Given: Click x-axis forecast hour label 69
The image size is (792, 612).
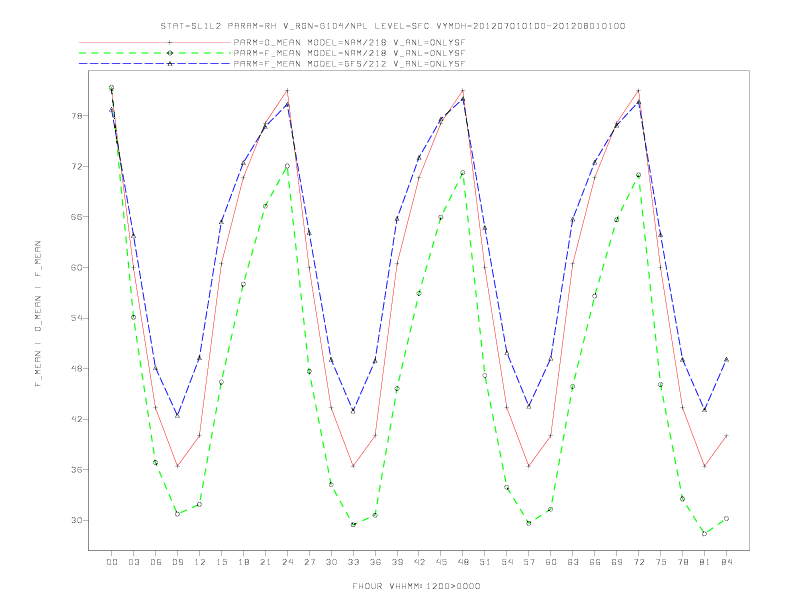Looking at the screenshot, I should [x=617, y=562].
